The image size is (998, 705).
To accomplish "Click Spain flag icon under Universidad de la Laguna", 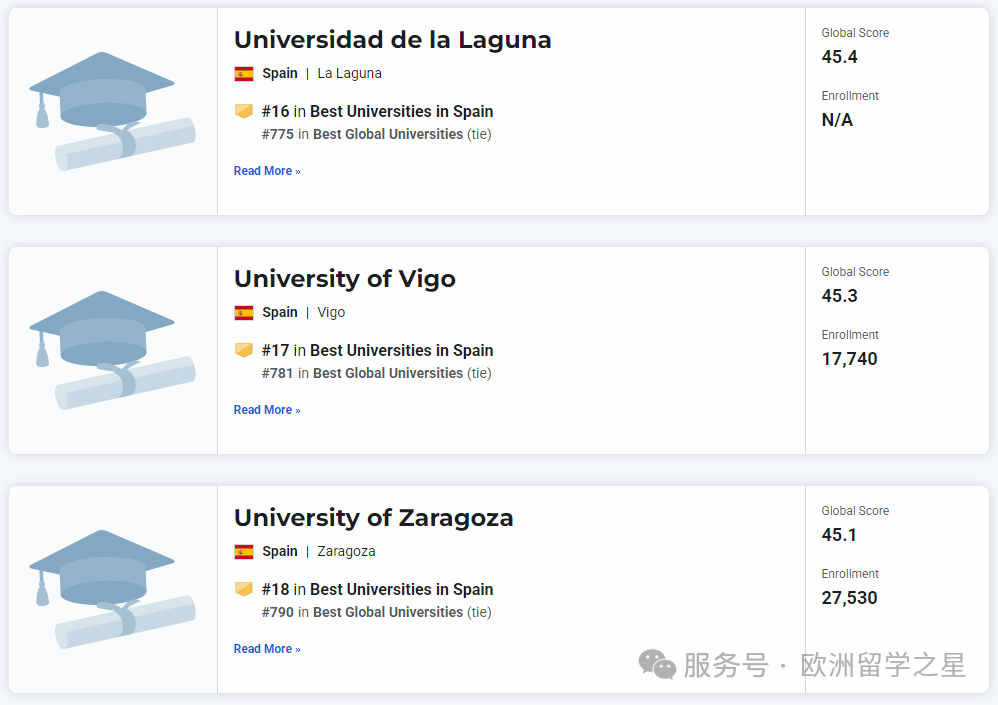I will click(244, 73).
